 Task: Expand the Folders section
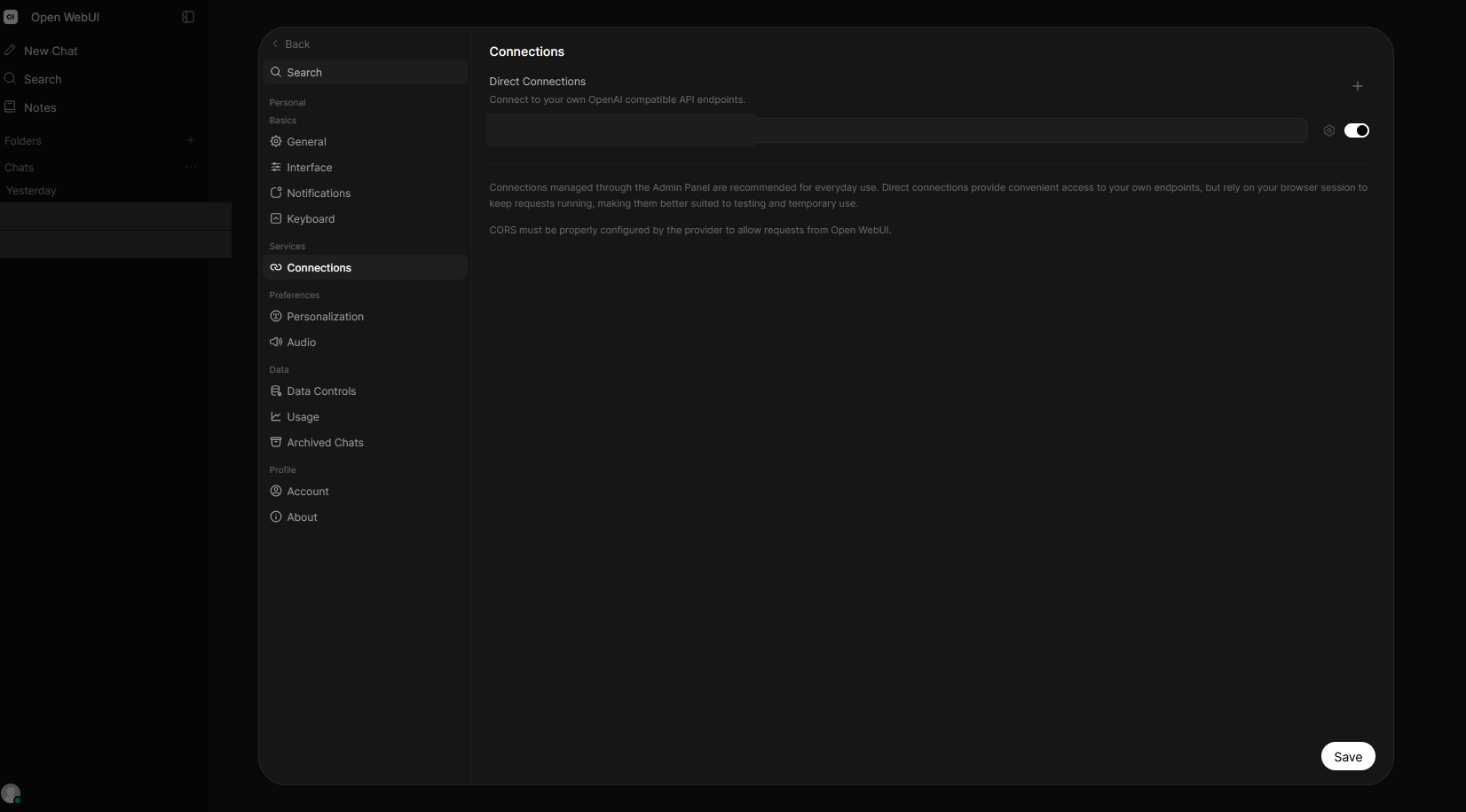pyautogui.click(x=23, y=141)
